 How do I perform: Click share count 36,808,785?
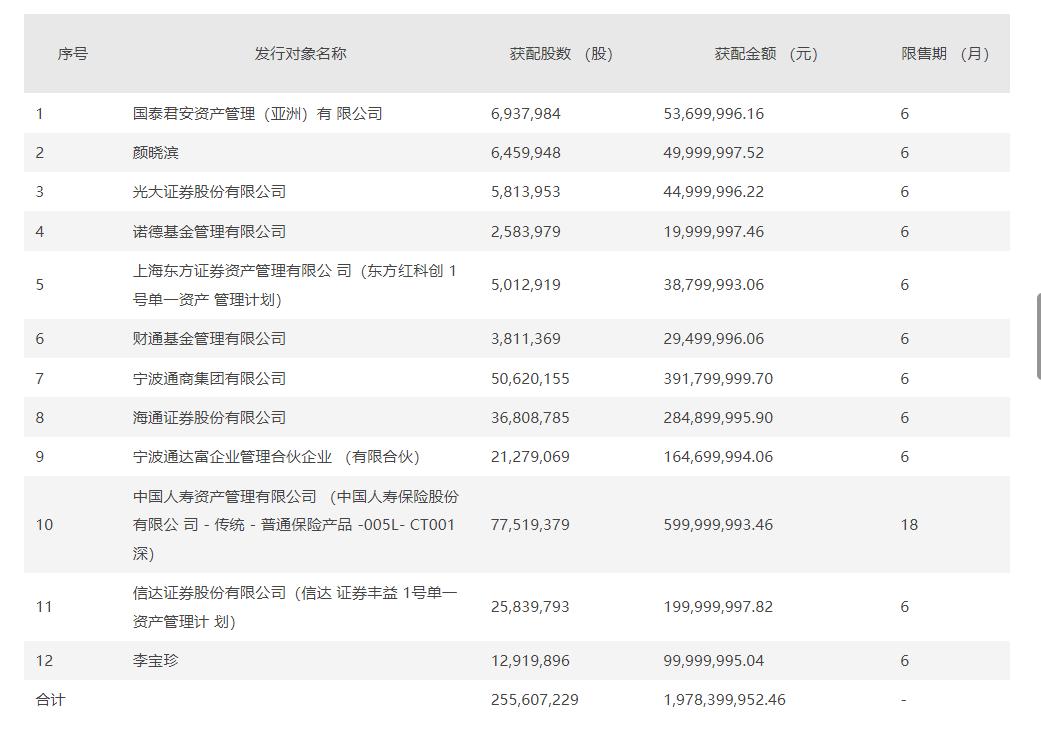coord(530,418)
